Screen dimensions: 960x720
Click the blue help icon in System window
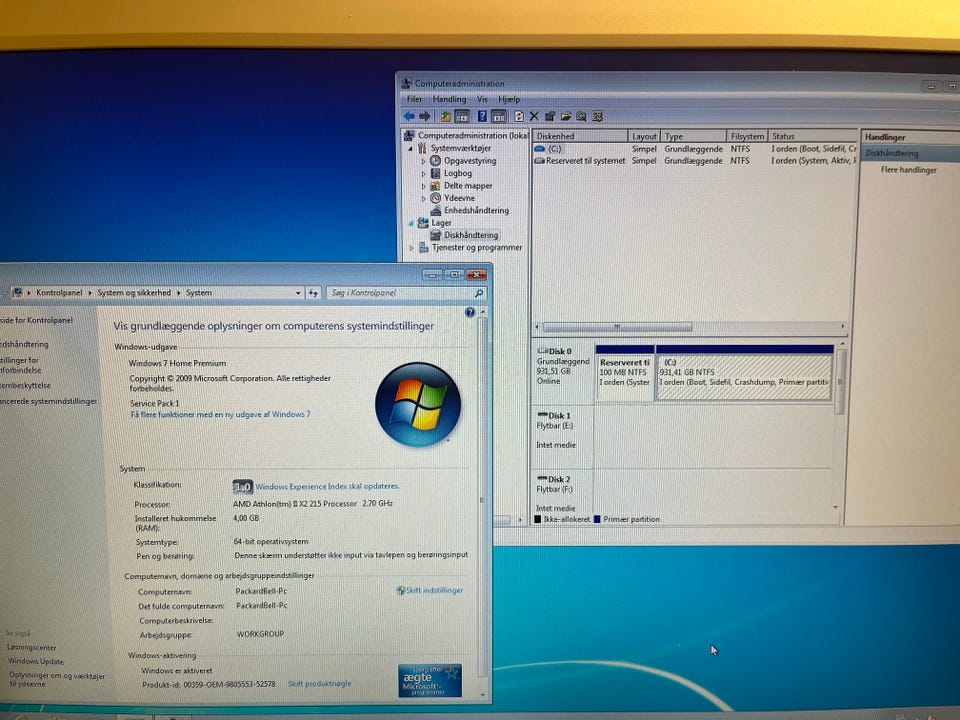point(470,312)
